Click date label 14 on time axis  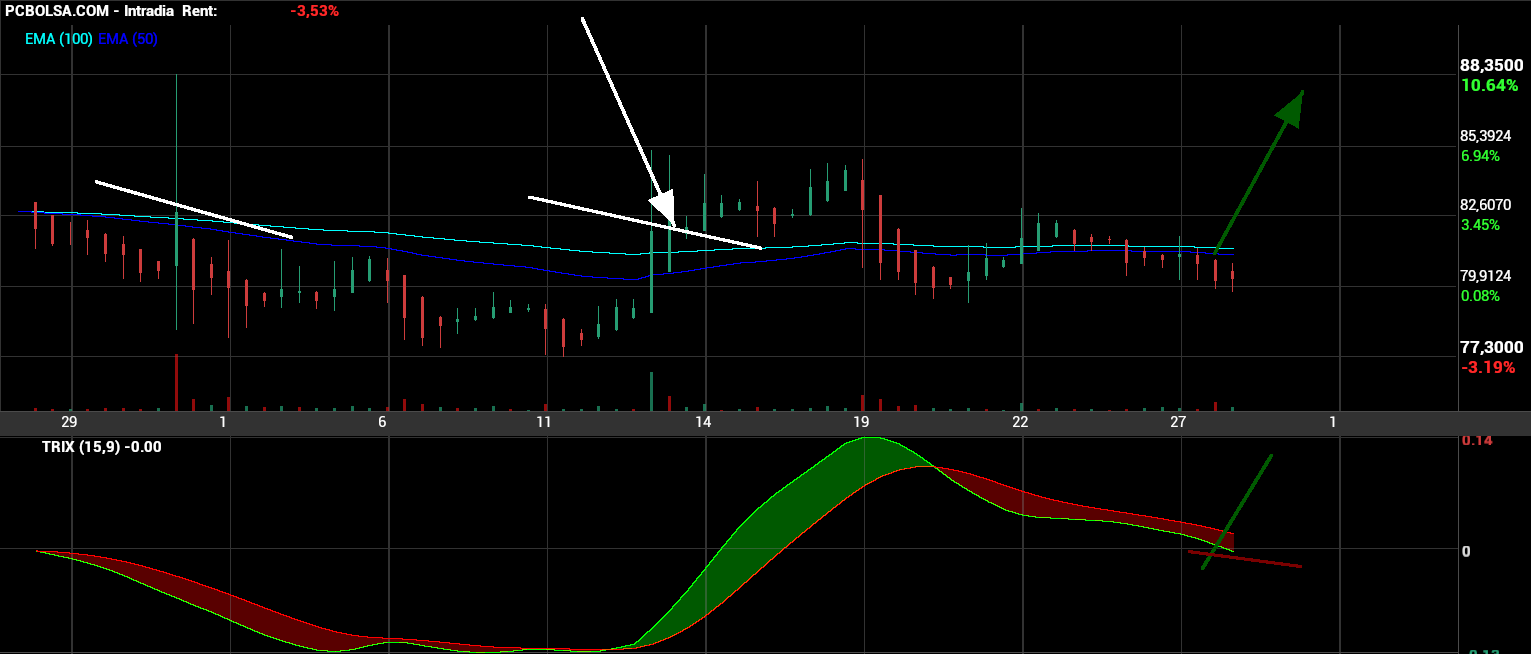pos(702,422)
